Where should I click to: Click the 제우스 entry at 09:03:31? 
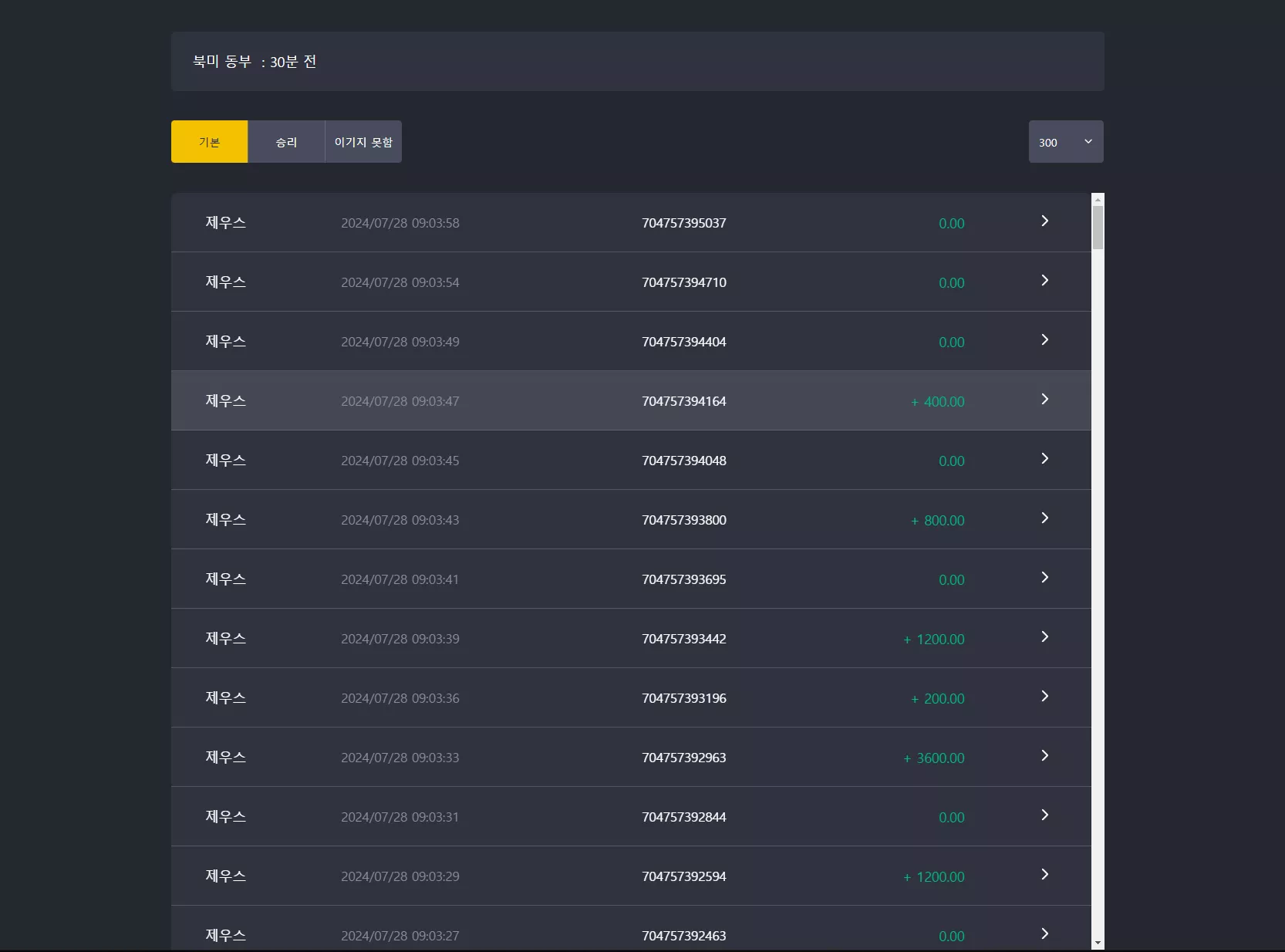(226, 816)
